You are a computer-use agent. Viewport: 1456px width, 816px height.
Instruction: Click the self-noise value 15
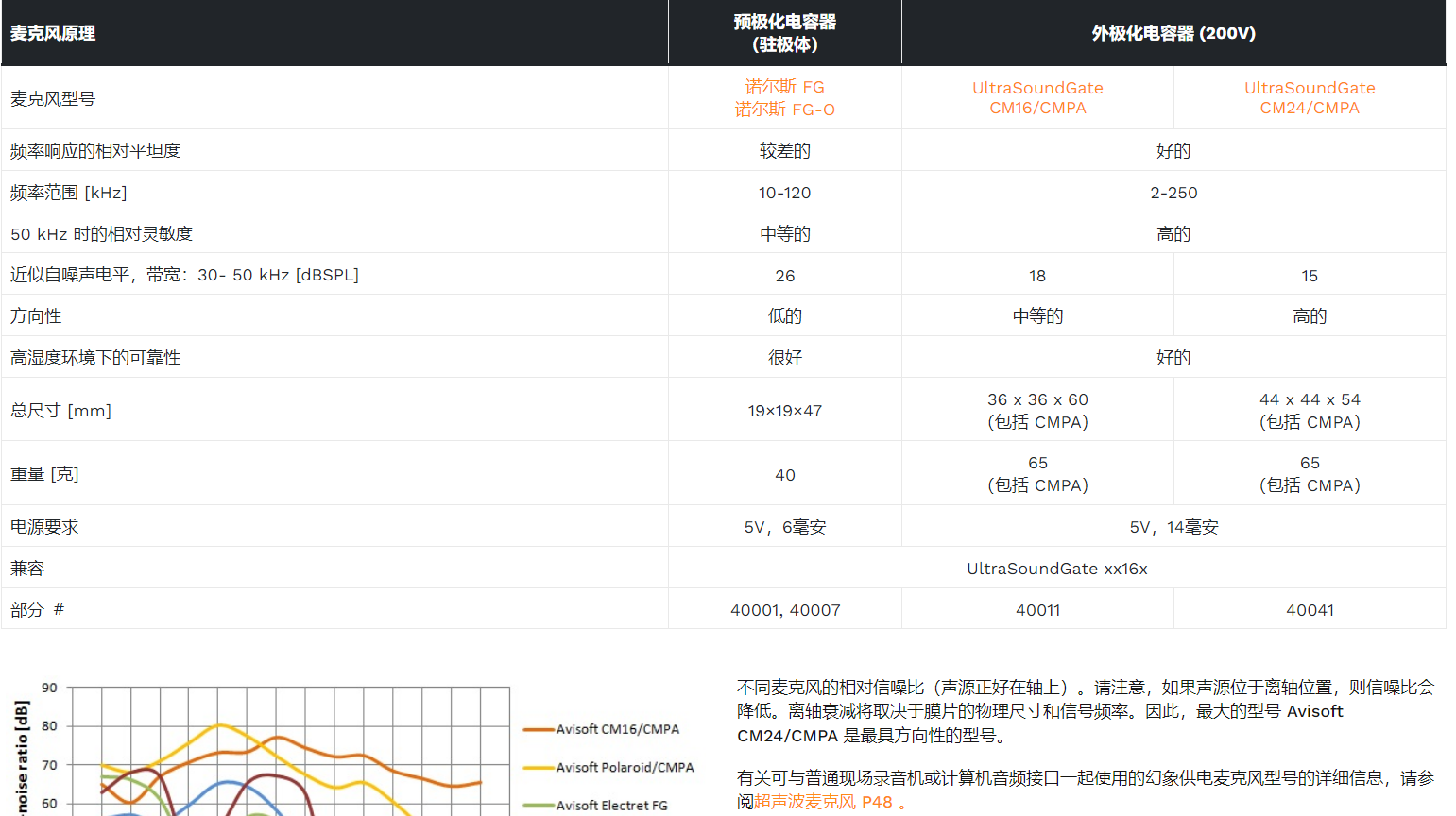tap(1310, 276)
